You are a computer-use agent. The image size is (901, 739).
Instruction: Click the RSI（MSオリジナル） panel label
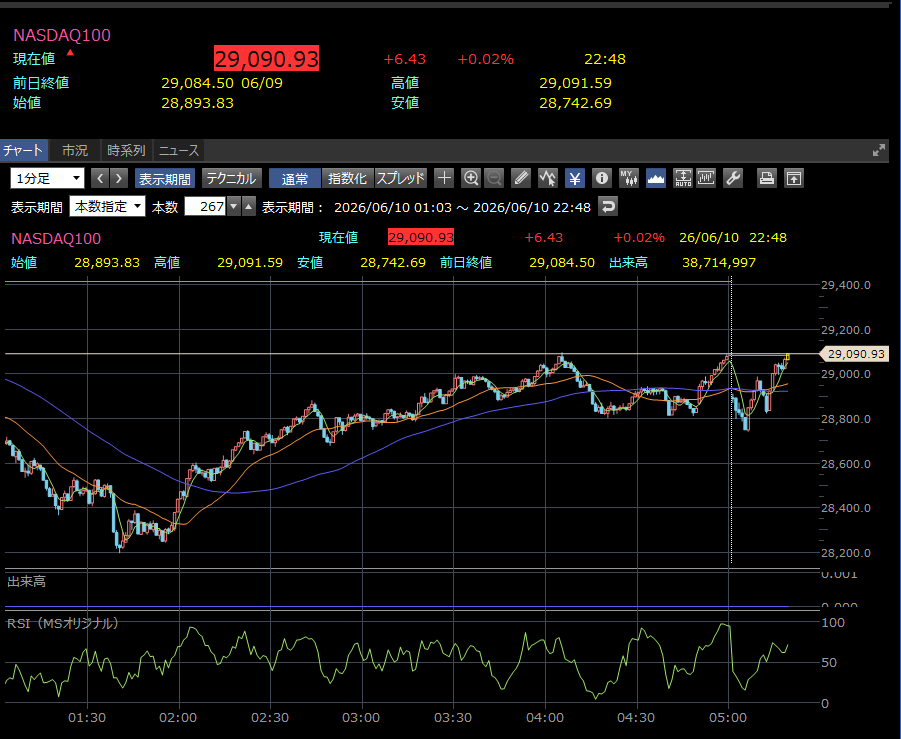point(63,623)
